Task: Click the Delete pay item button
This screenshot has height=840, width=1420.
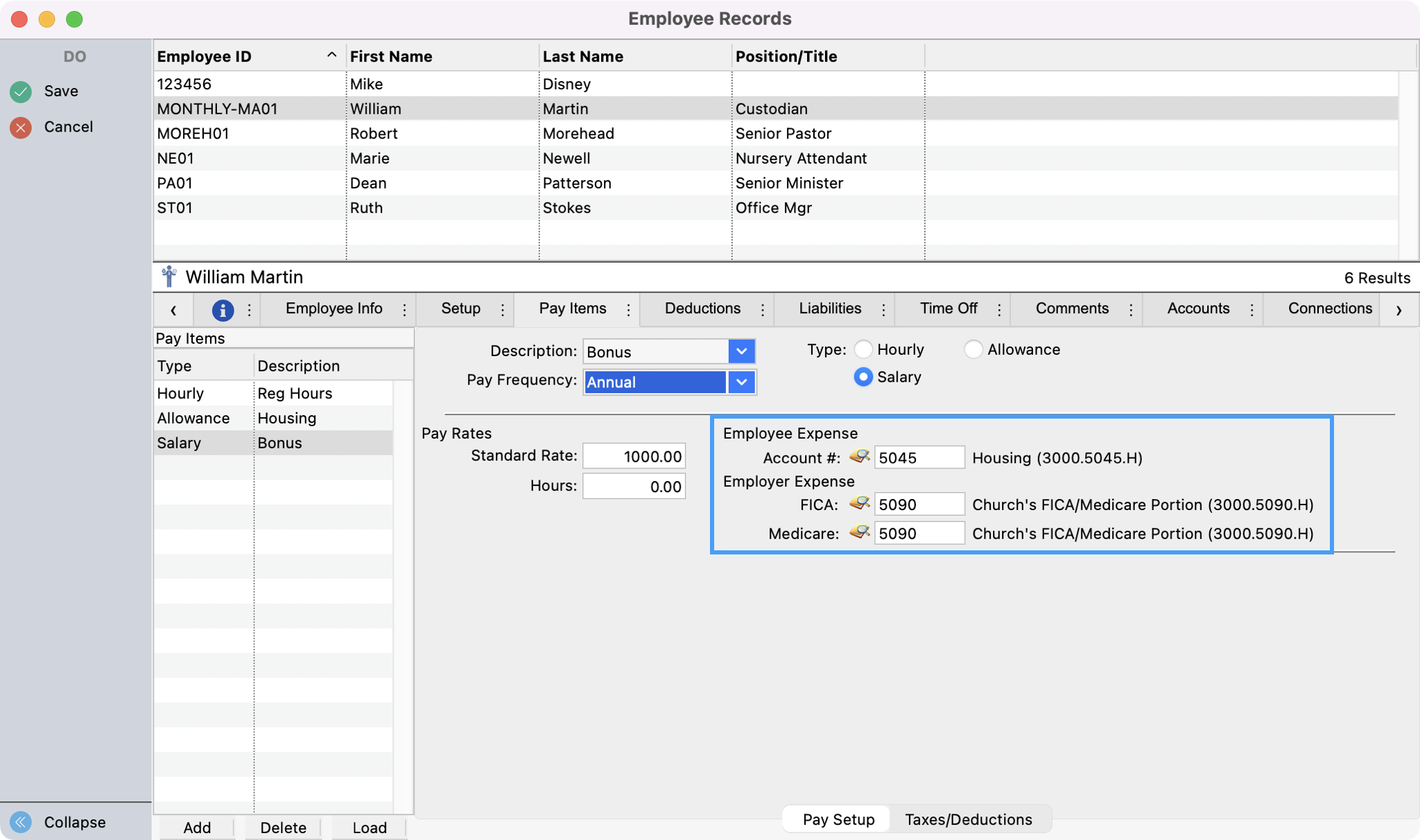Action: point(283,828)
